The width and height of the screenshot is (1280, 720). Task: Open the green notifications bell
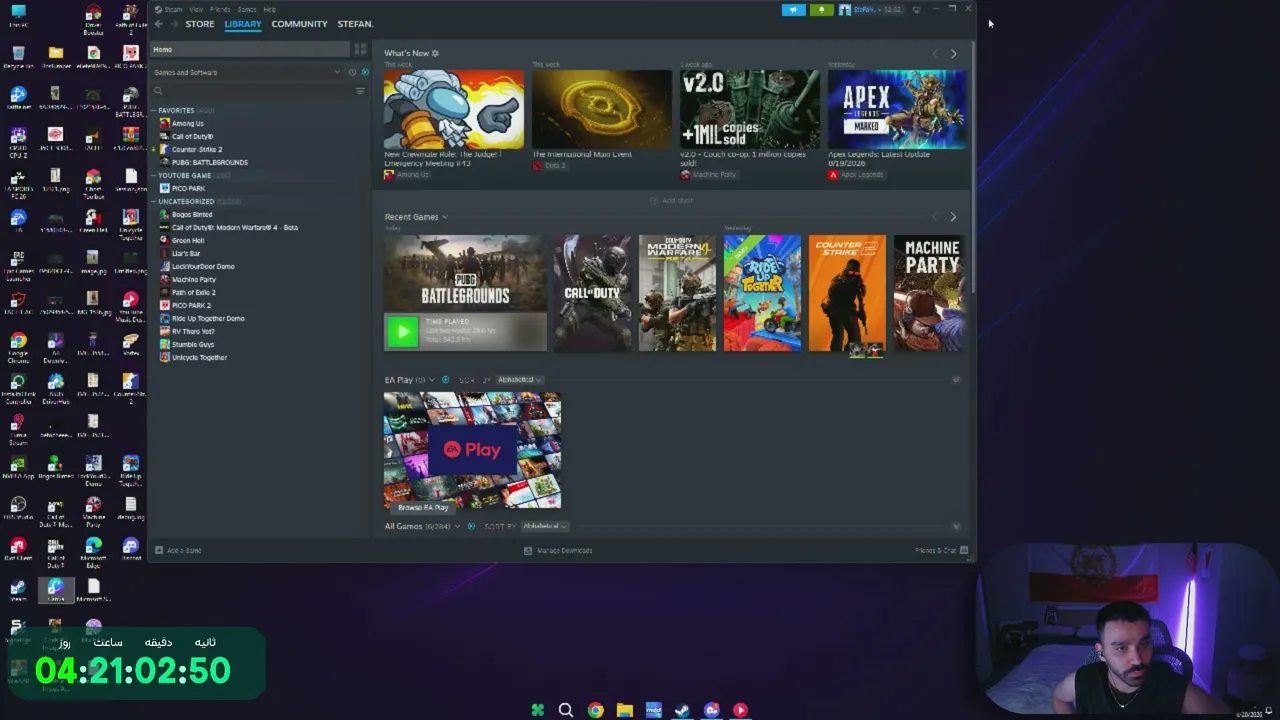tap(821, 10)
